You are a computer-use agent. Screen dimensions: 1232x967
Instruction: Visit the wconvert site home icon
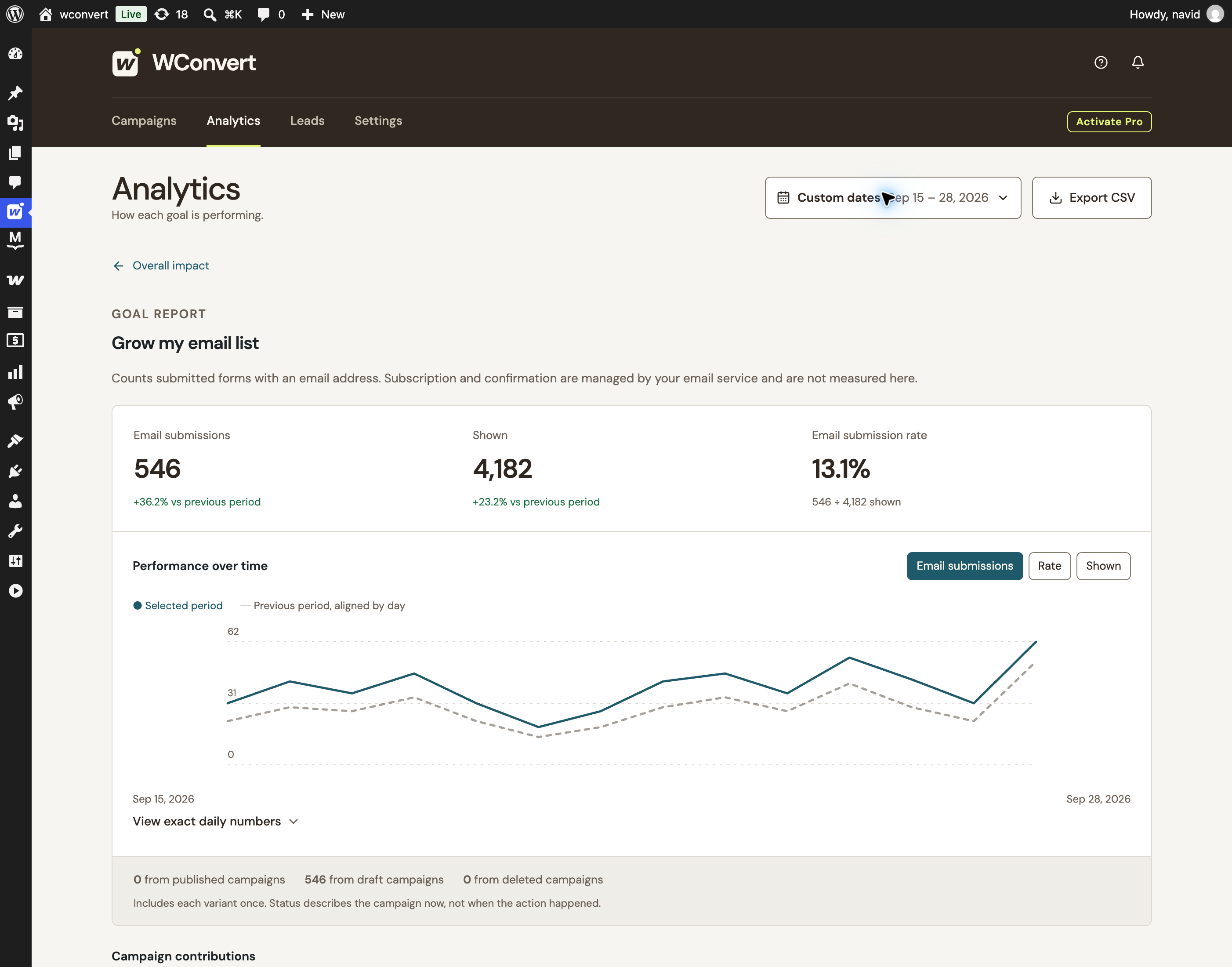click(x=45, y=14)
